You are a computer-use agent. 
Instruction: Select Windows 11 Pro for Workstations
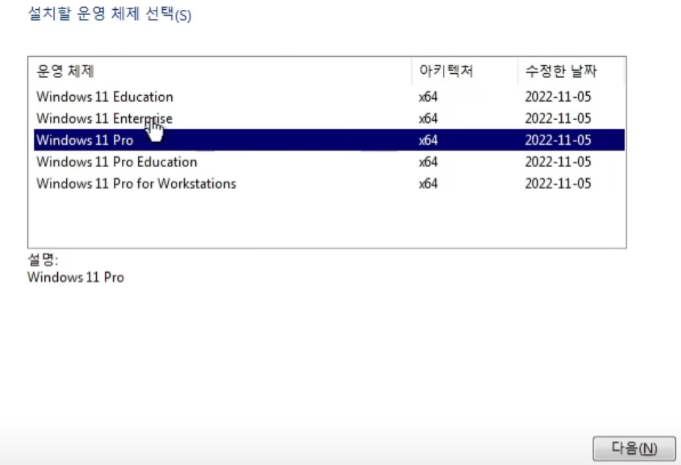[x=329, y=184]
